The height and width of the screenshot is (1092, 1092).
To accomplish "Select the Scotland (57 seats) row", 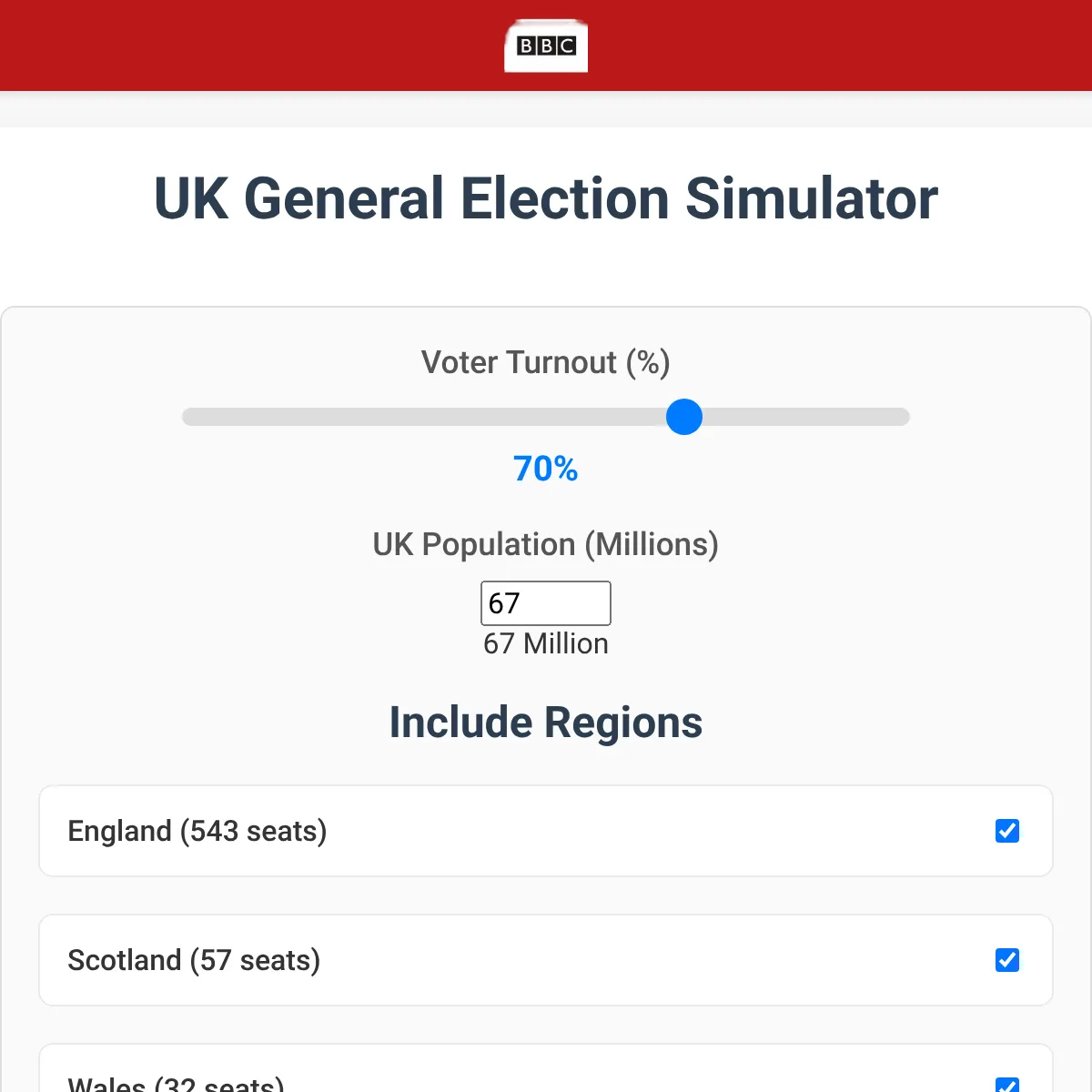I will [546, 960].
